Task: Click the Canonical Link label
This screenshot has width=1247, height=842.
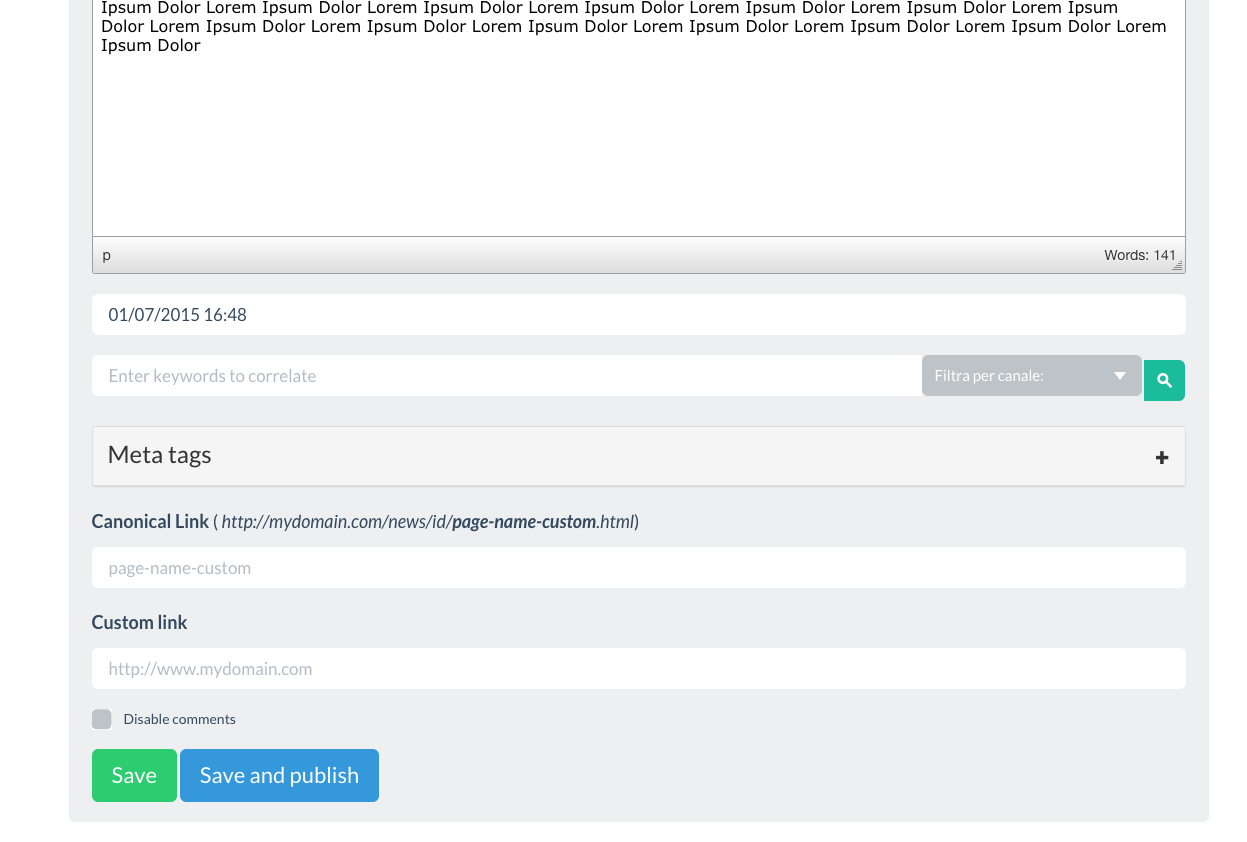Action: 150,521
